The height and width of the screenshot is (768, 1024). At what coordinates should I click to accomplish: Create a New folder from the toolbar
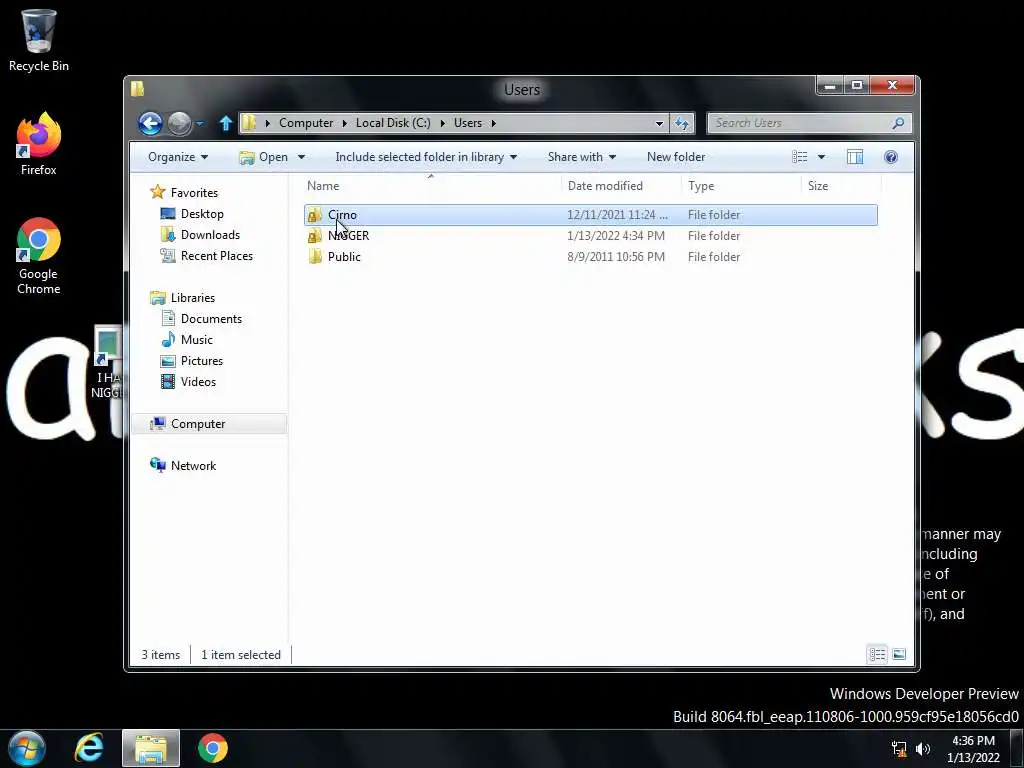(676, 157)
